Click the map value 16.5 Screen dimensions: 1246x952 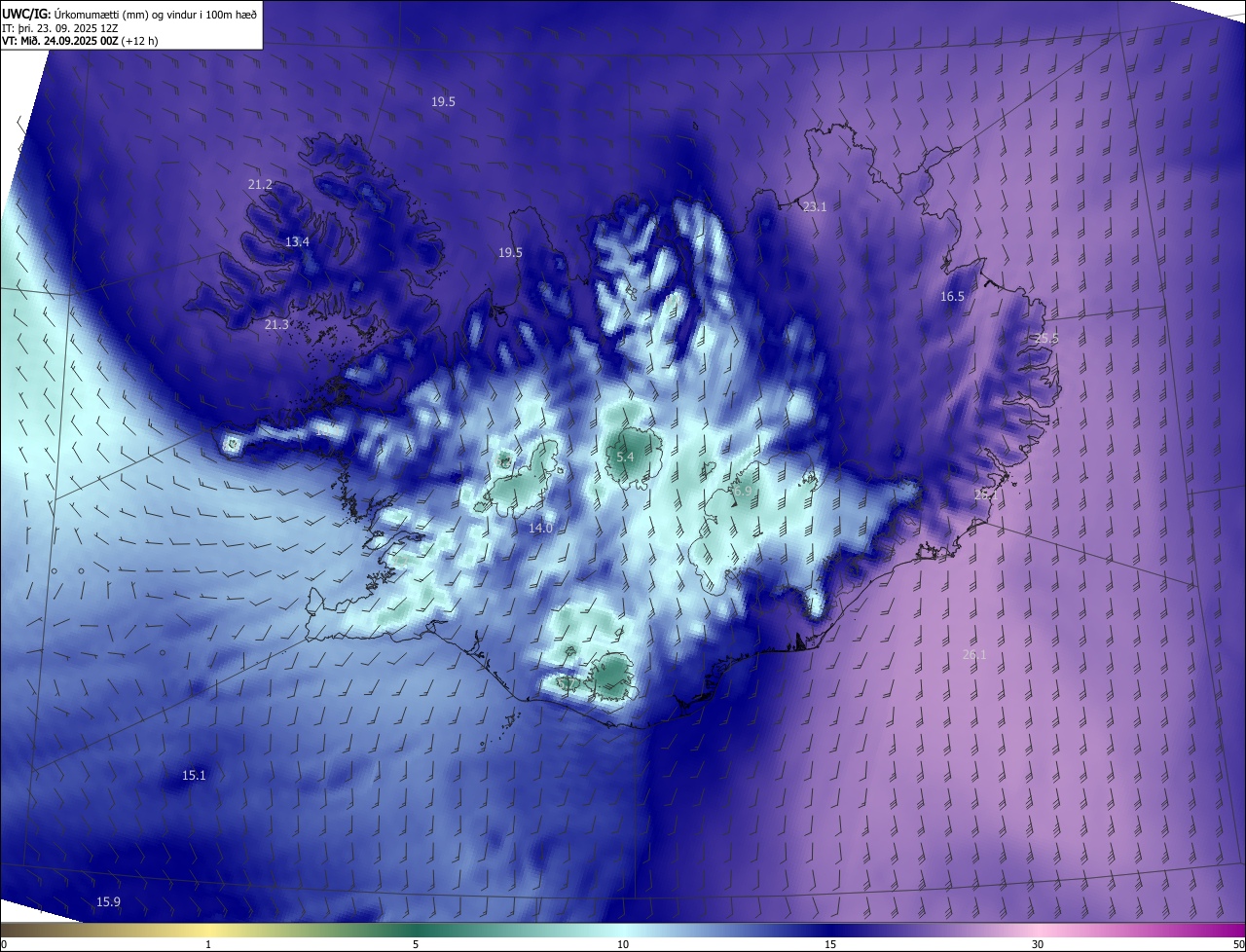pyautogui.click(x=952, y=296)
